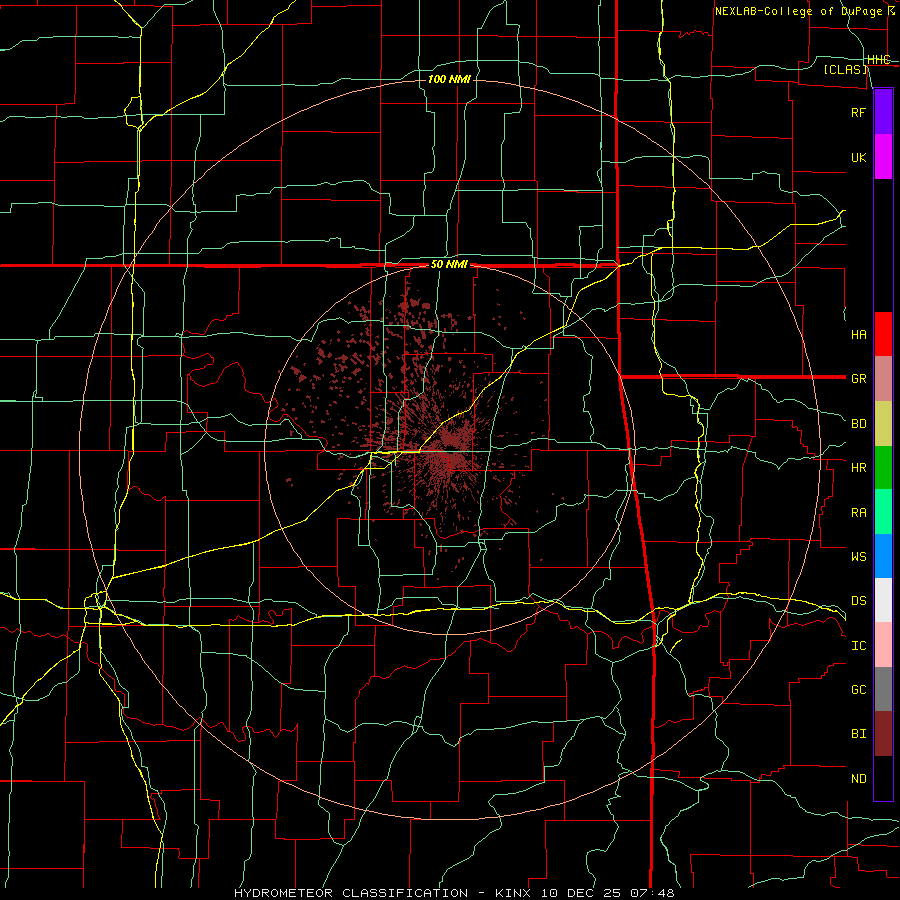The height and width of the screenshot is (900, 900).
Task: Click the DS white legend swatch
Action: 883,600
